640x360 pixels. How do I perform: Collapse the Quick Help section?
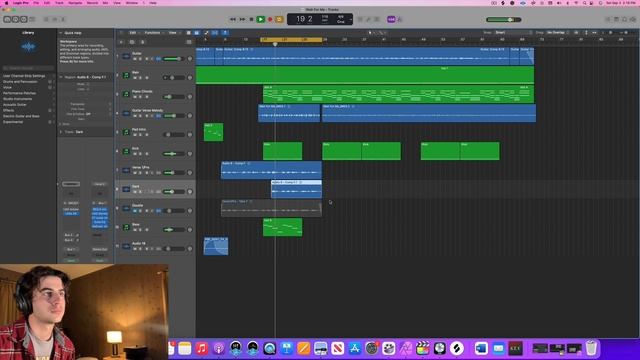[x=61, y=33]
